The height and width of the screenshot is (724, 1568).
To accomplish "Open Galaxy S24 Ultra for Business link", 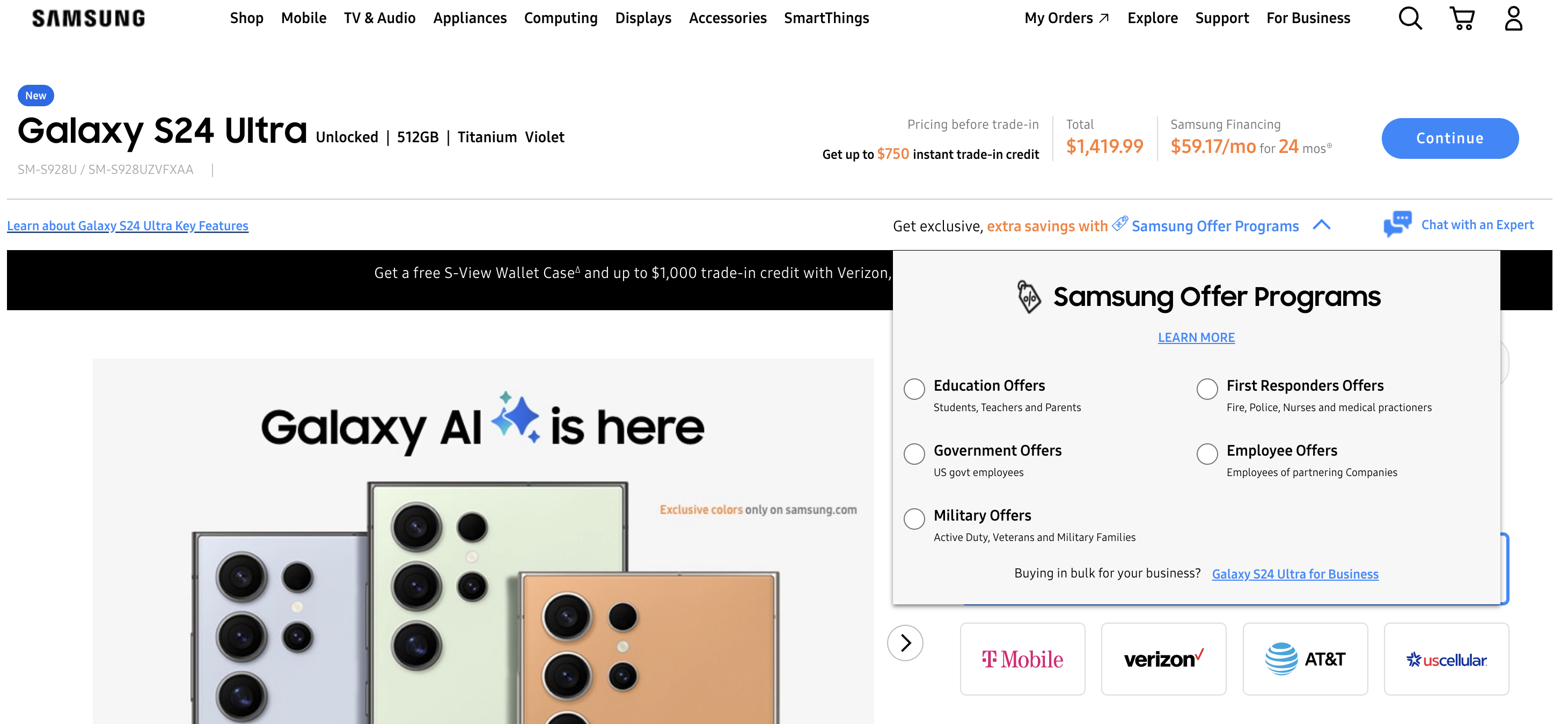I will 1295,574.
